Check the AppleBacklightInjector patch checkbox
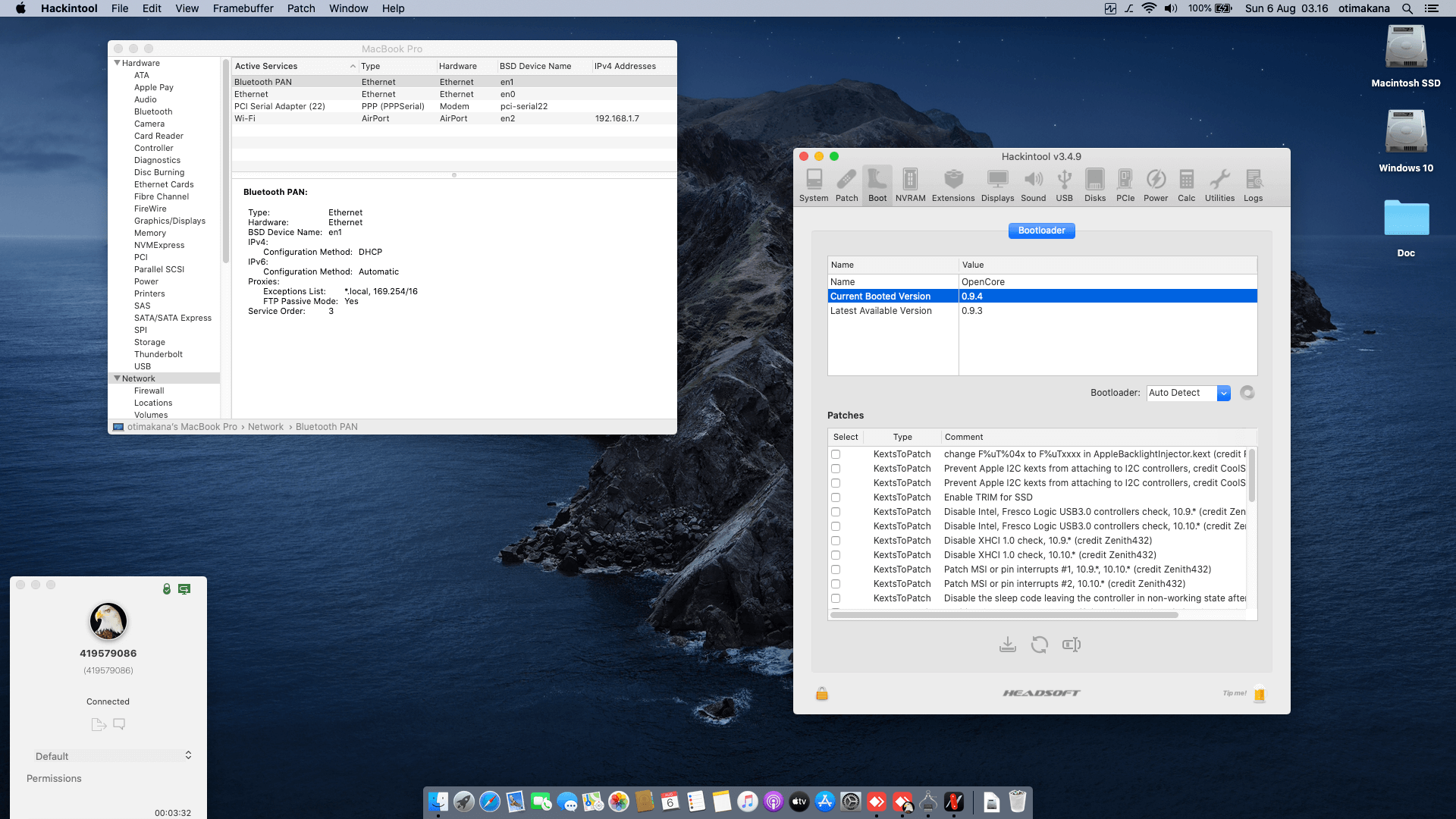Image resolution: width=1456 pixels, height=819 pixels. 836,454
